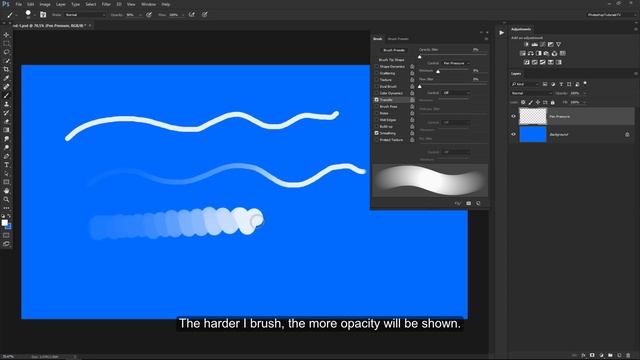Enable the Scattering checkbox
Screen dimensions: 640x360
click(376, 73)
